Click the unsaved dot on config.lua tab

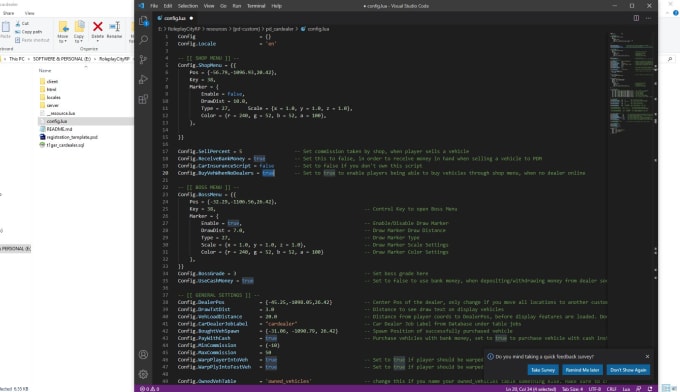[191, 18]
